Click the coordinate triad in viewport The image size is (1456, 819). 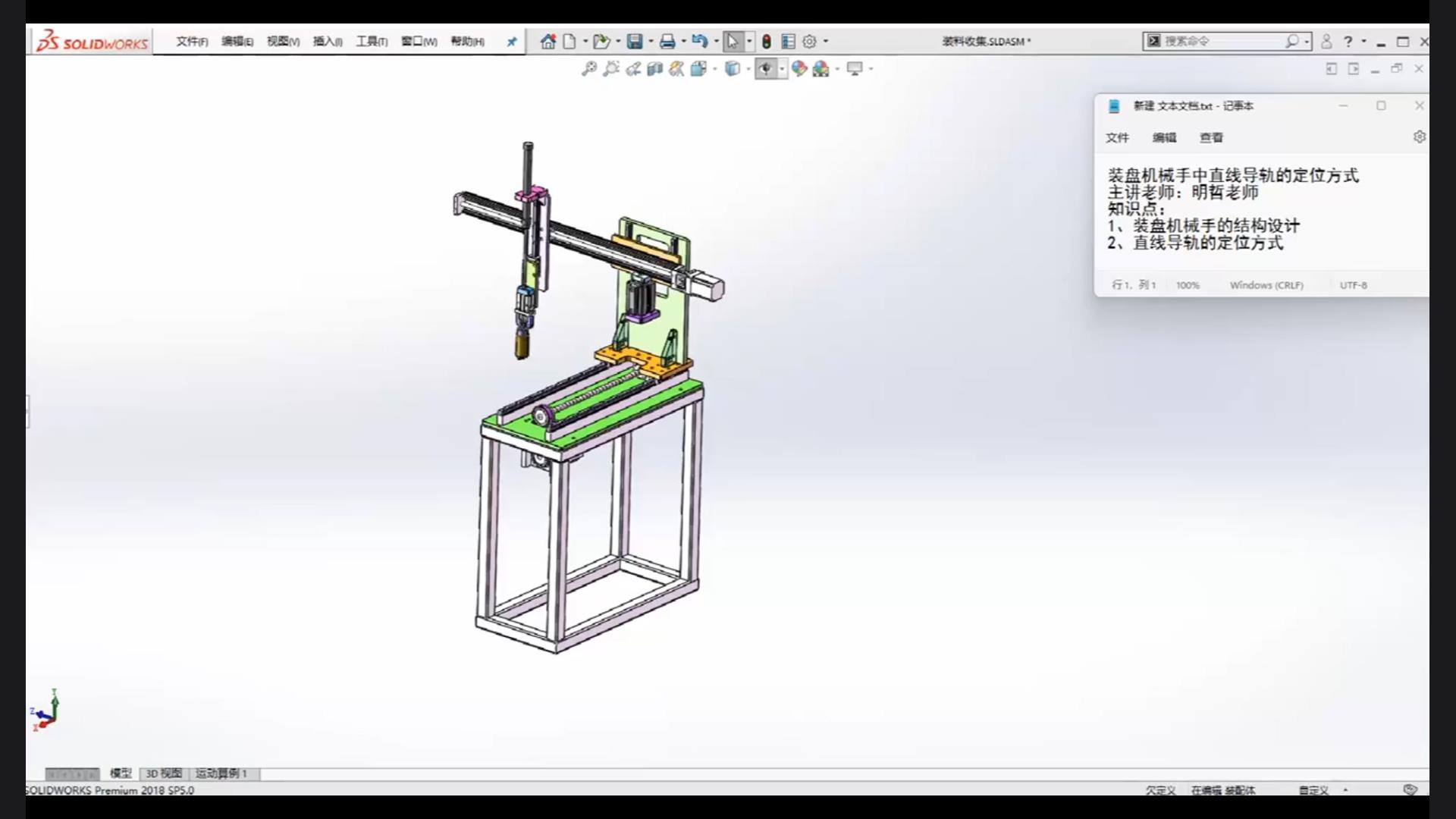point(45,711)
